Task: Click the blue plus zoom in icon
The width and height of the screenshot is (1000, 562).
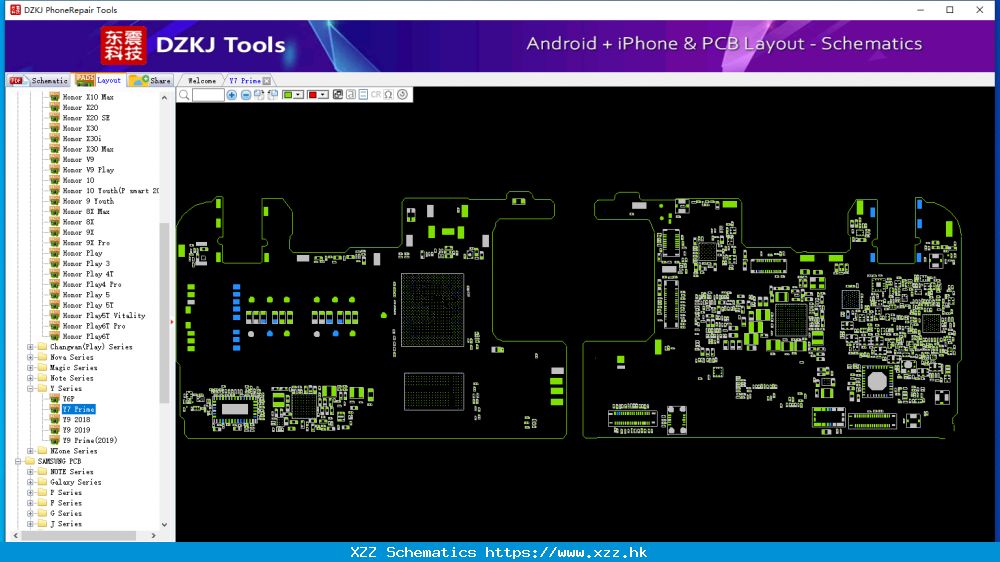Action: (232, 95)
